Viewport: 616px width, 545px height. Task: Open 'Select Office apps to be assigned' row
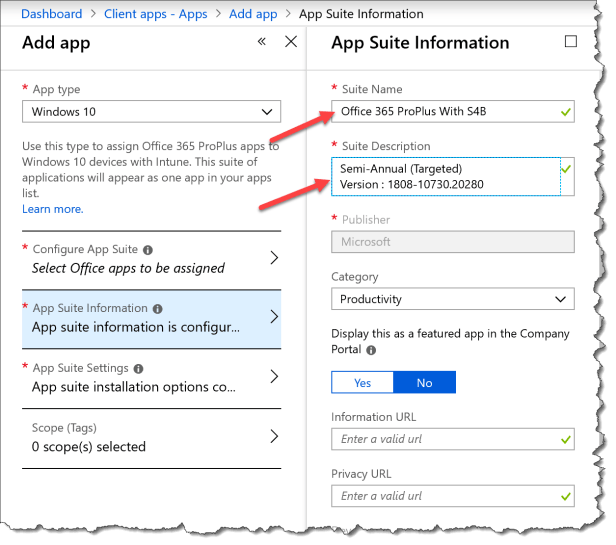[151, 260]
